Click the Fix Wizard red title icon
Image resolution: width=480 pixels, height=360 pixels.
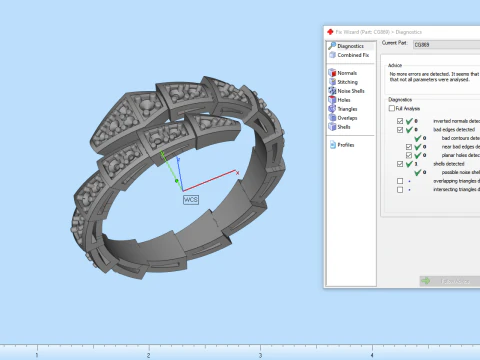[330, 32]
